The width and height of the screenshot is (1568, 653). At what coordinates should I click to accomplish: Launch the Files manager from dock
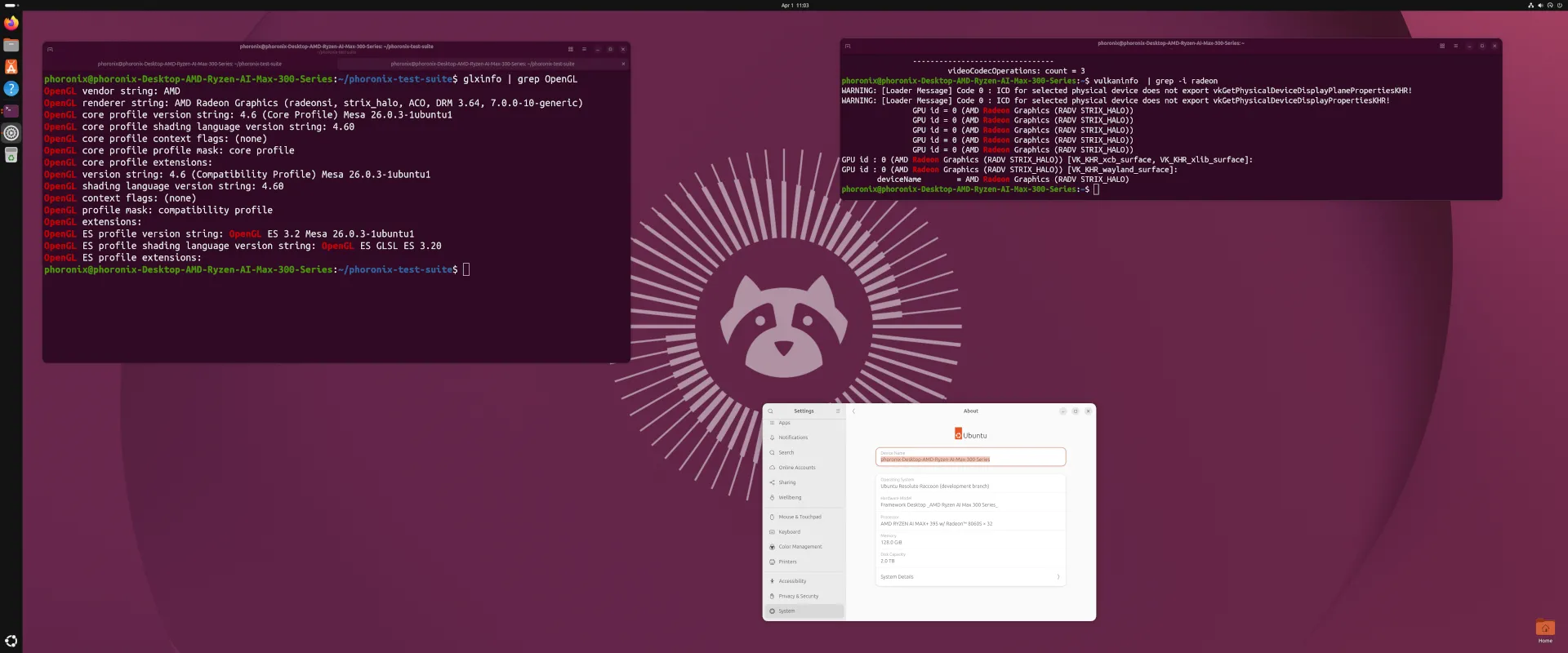11,46
